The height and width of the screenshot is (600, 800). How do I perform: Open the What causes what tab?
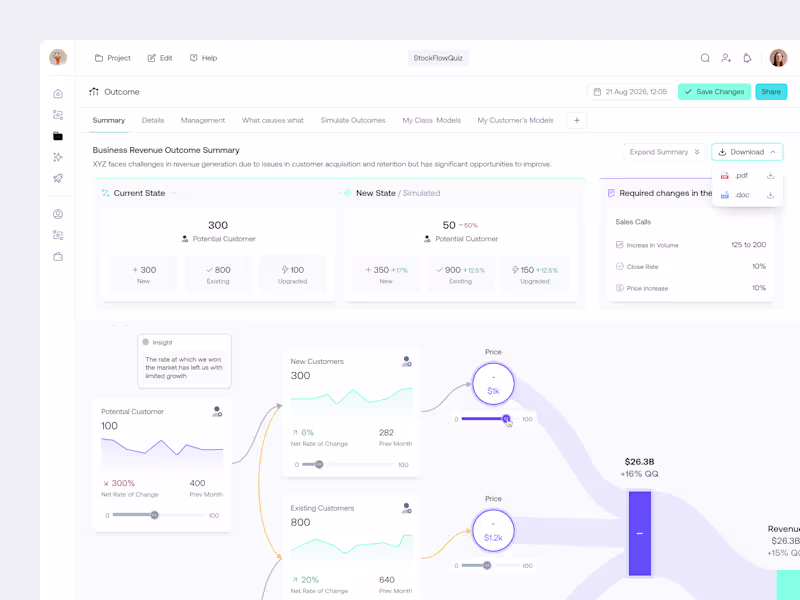[x=273, y=120]
